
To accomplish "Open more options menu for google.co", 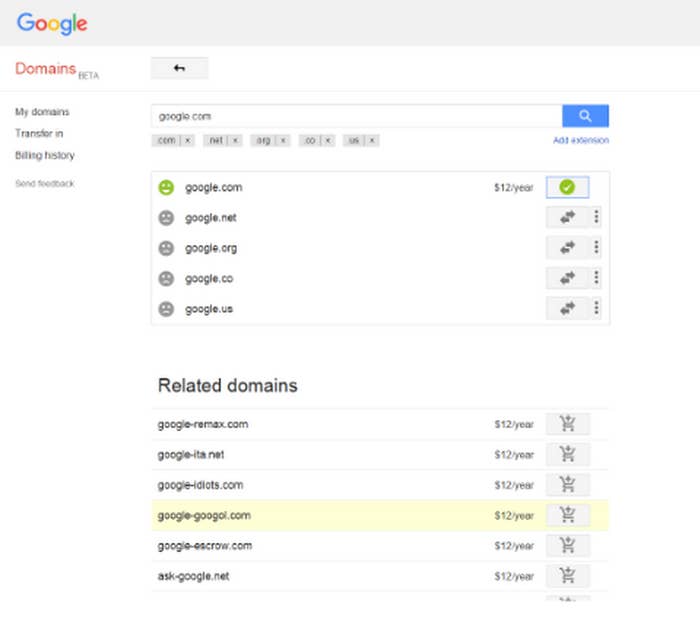I will pyautogui.click(x=596, y=278).
